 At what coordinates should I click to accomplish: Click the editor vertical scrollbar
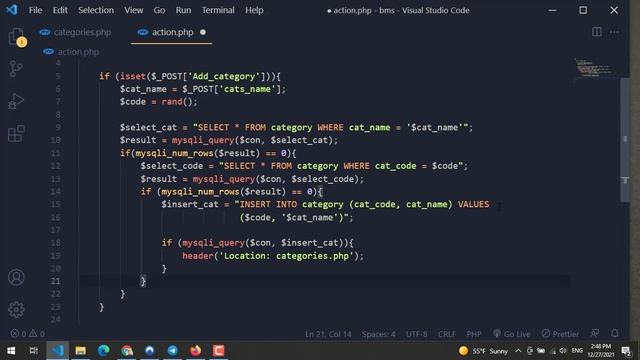click(625, 139)
